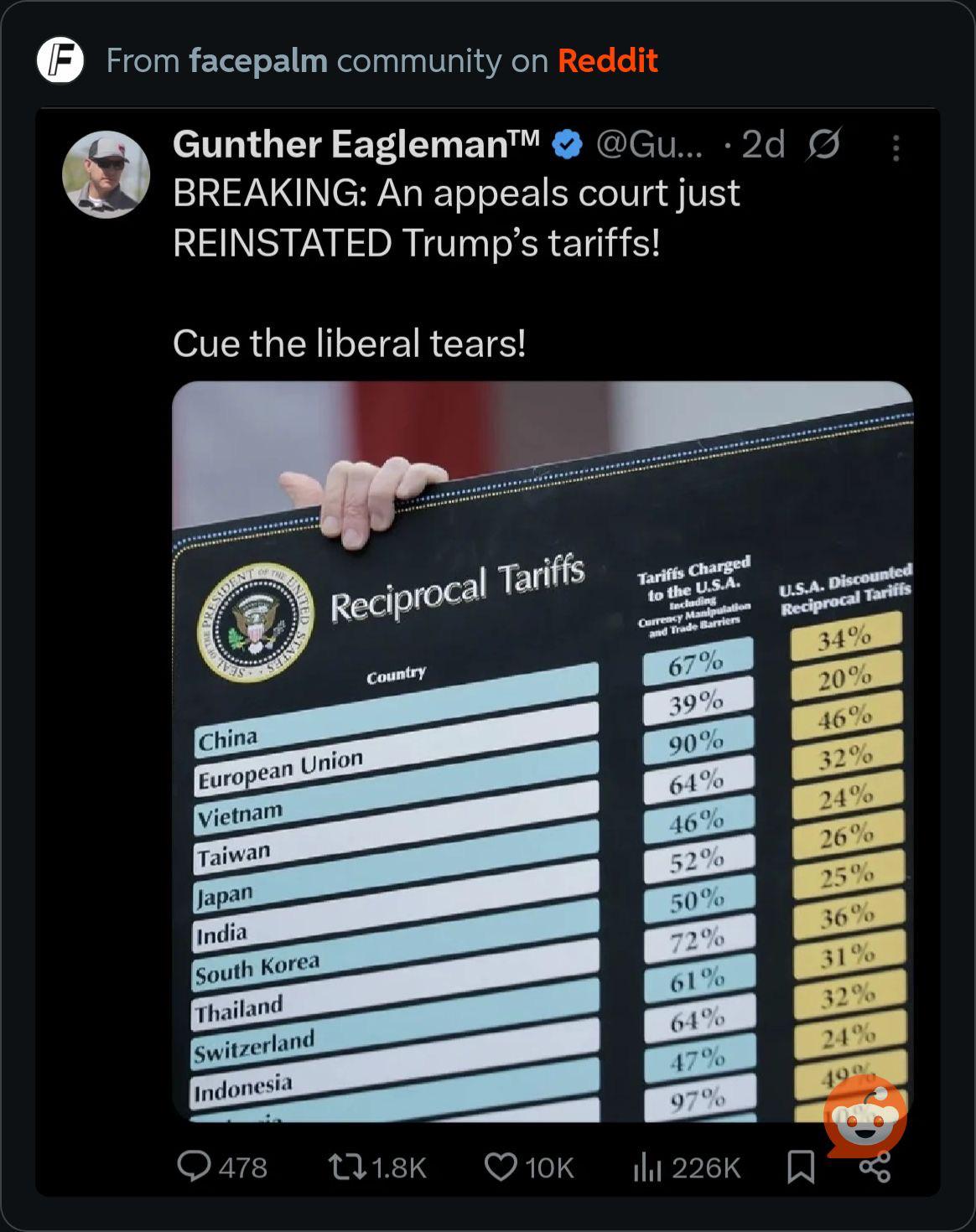Click the tweet text about tariffs
976x1232 pixels.
[457, 268]
